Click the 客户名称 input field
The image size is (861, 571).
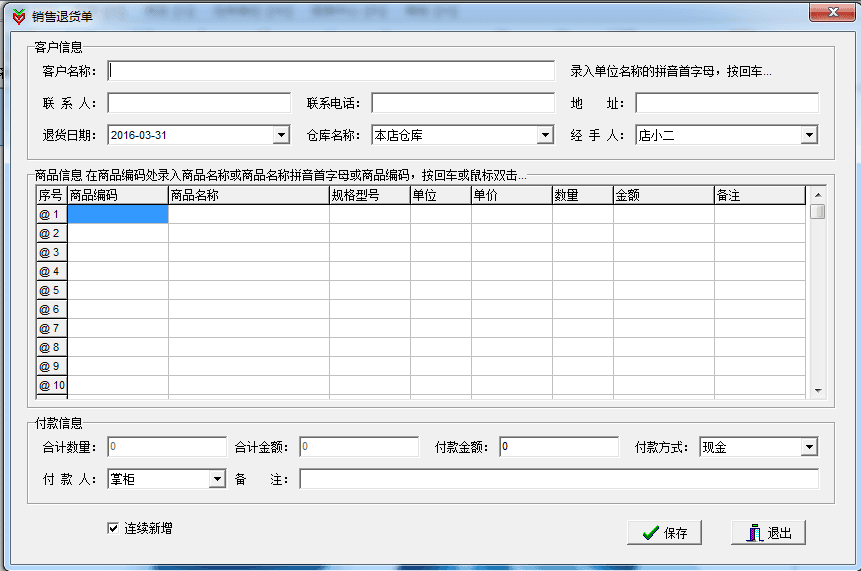[x=330, y=71]
